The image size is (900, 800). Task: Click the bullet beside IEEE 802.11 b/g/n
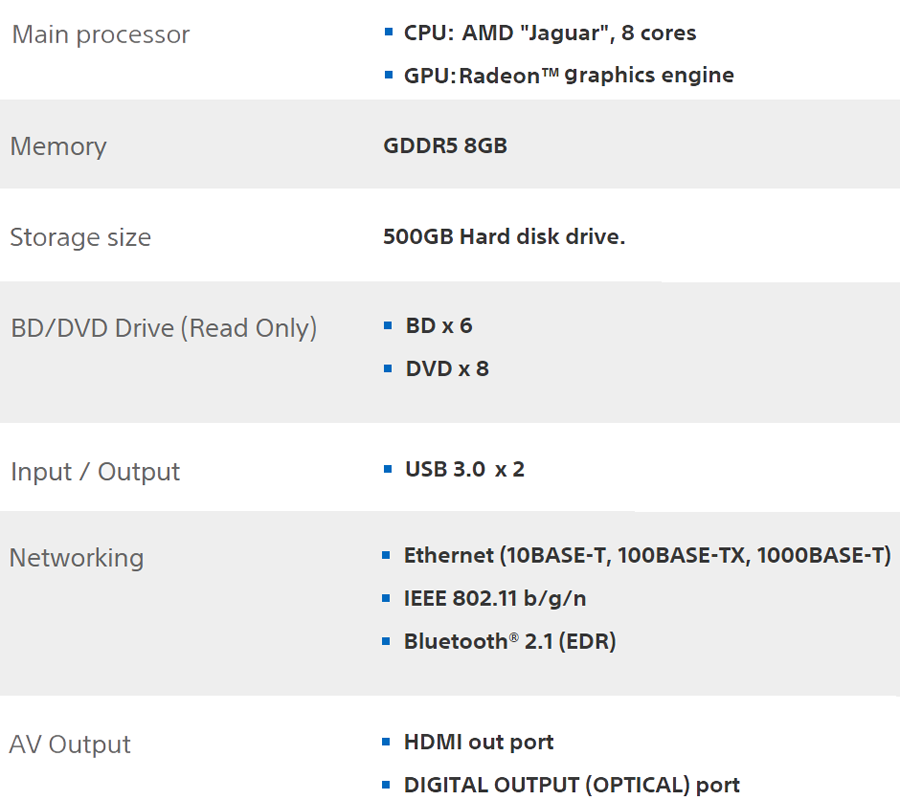[x=386, y=599]
